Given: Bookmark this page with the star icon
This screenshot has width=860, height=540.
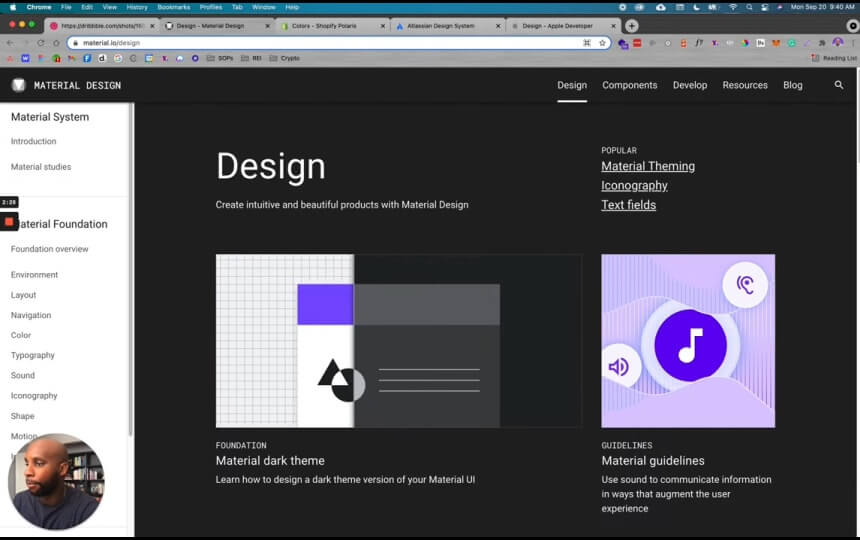Looking at the screenshot, I should [x=602, y=43].
